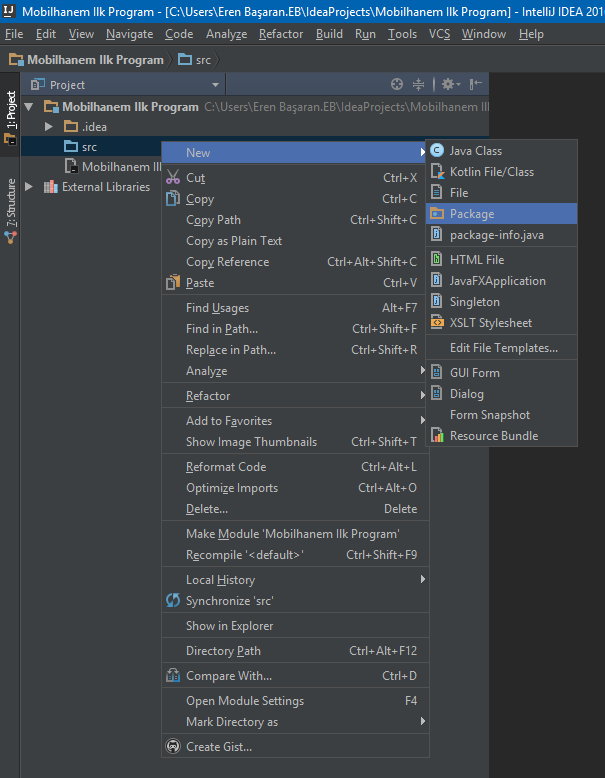Open the Analyze submenu in context menu
Screen dimensions: 605x778
(x=295, y=371)
